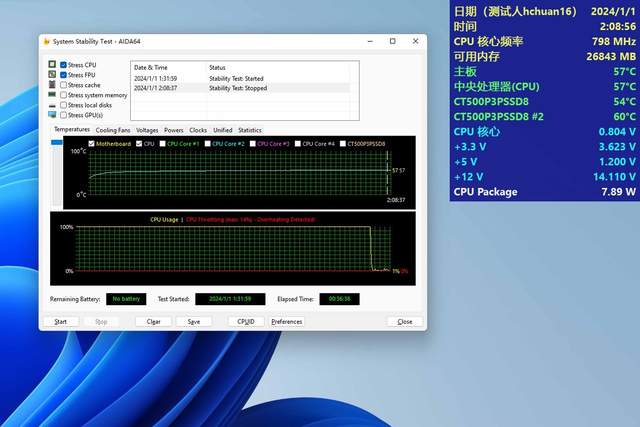640x427 pixels.
Task: Enable CPU Core #2 graph checkbox
Action: pyautogui.click(x=207, y=144)
